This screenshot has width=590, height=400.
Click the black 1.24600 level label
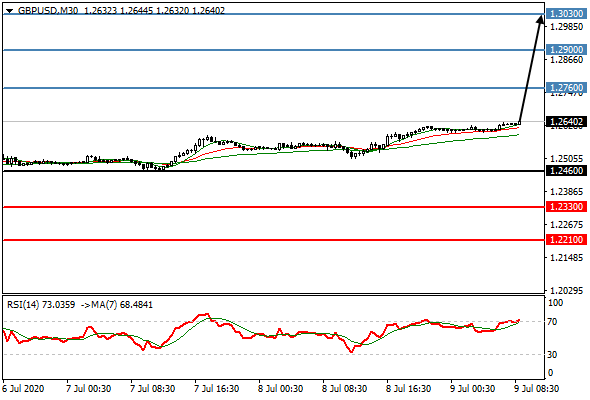point(566,171)
